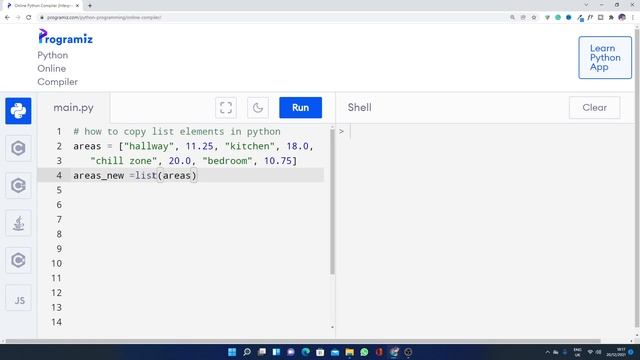Reload the page with refresh icon
640x360 pixels.
tap(29, 18)
